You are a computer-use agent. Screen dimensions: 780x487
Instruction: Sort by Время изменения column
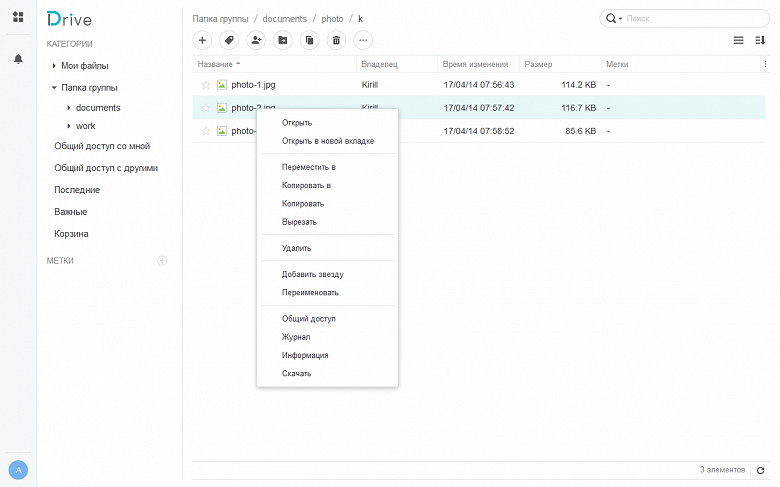click(476, 64)
